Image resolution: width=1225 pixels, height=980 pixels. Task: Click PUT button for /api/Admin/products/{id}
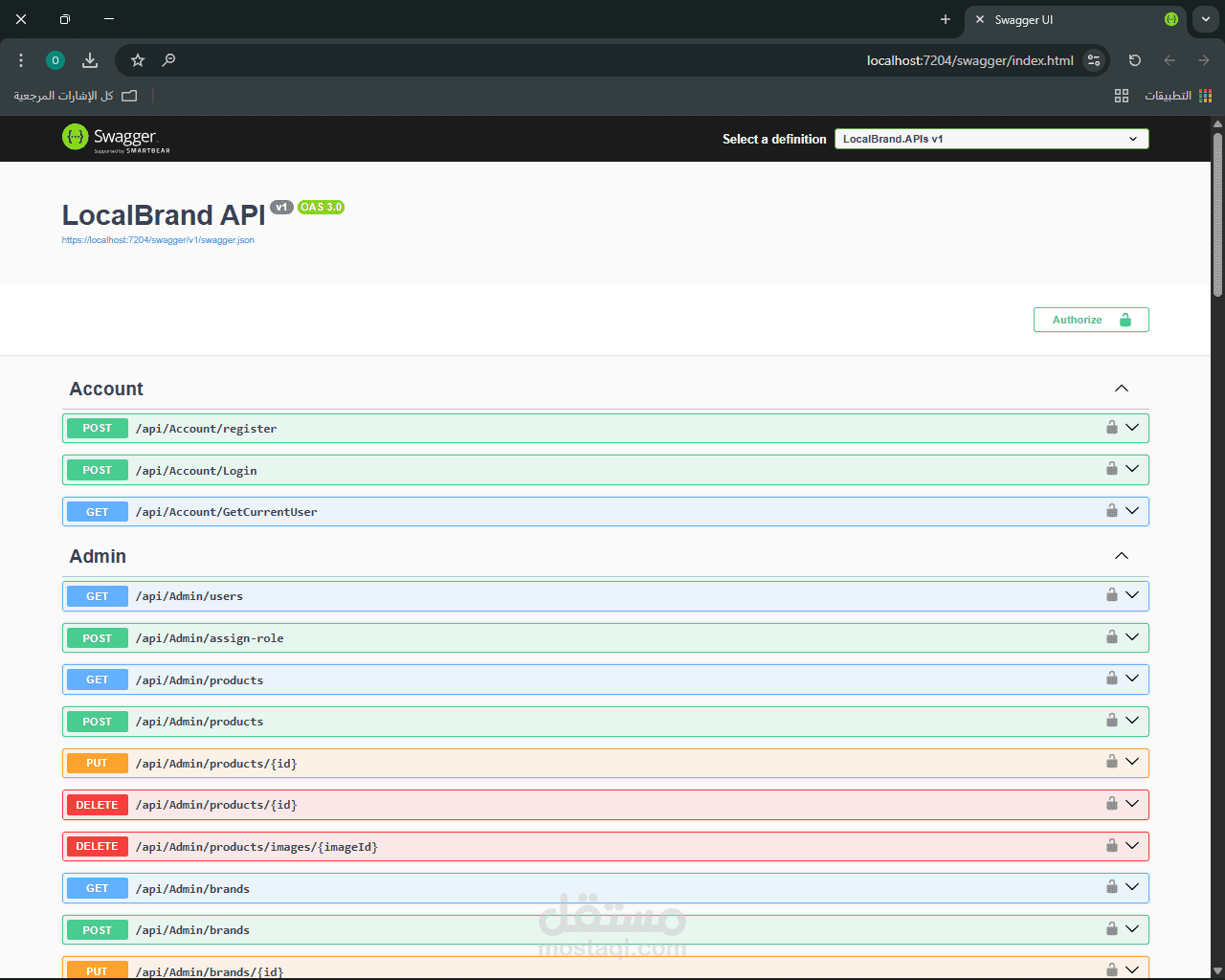coord(97,763)
